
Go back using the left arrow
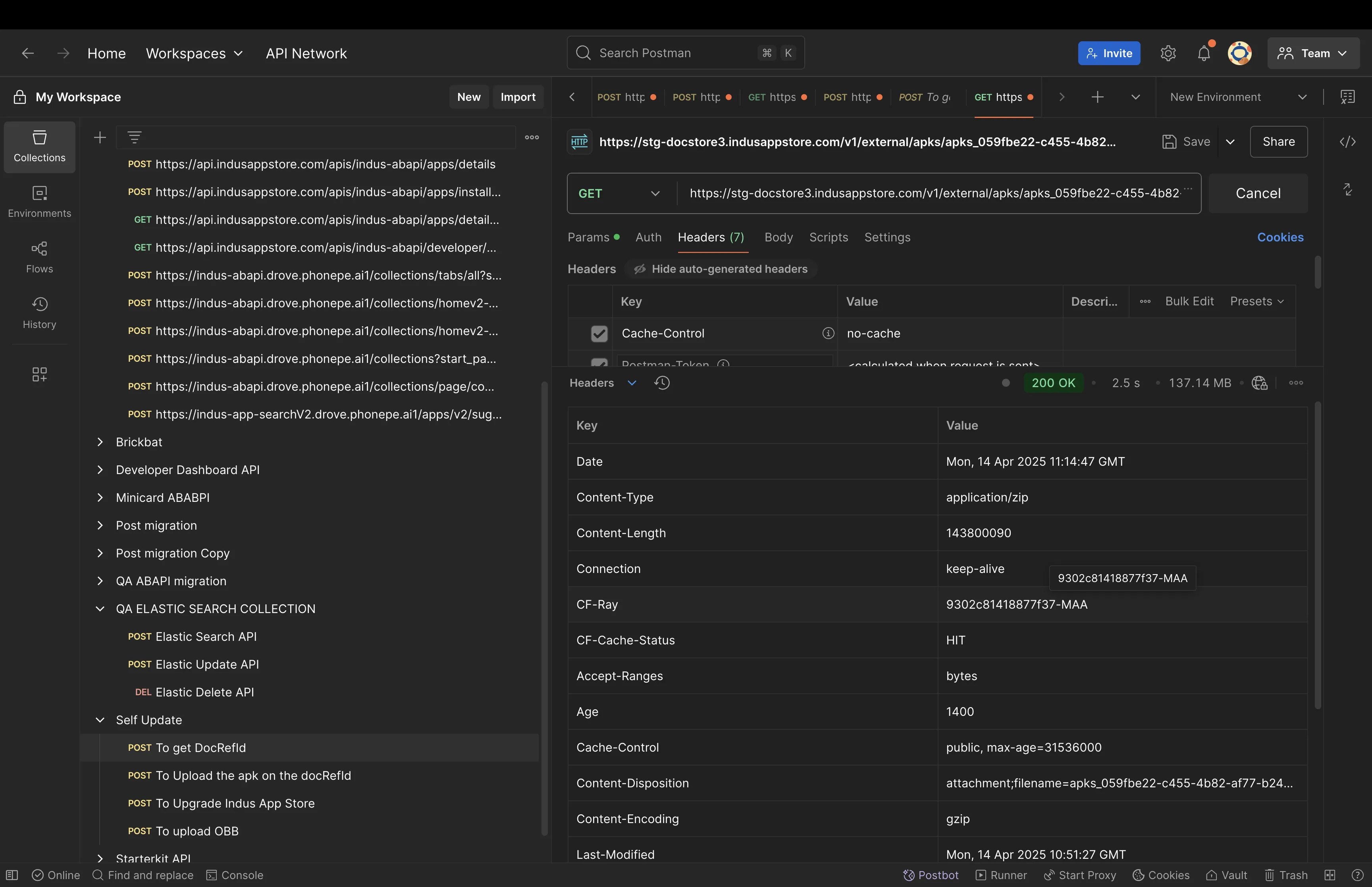tap(28, 54)
